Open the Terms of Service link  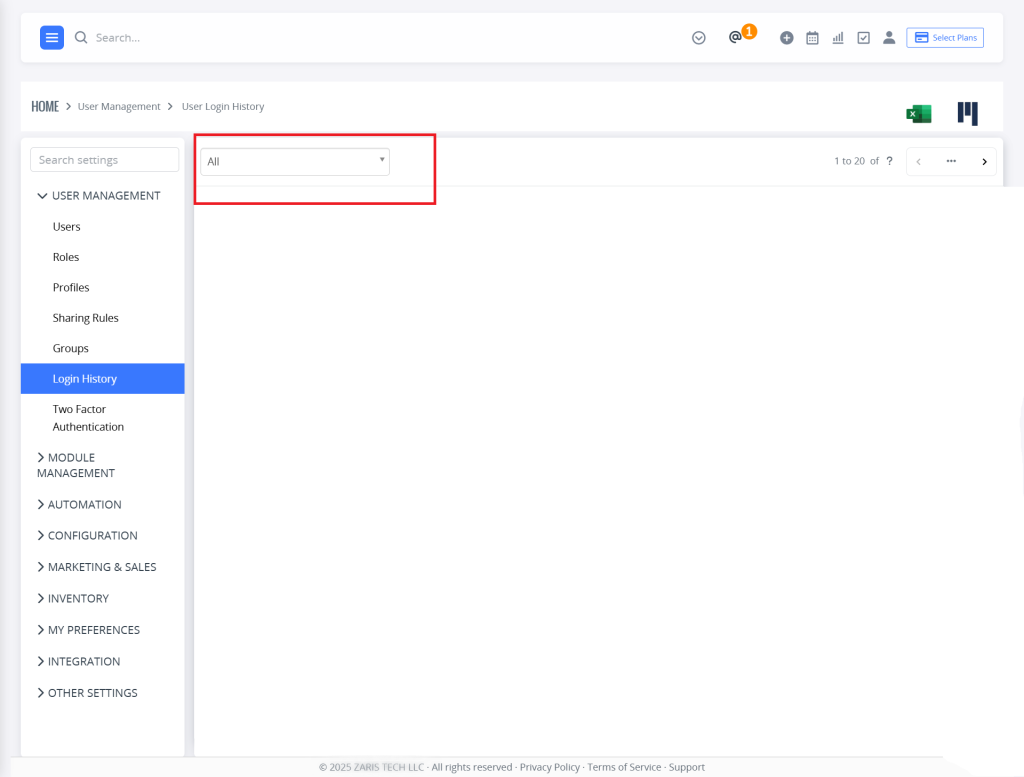point(624,767)
